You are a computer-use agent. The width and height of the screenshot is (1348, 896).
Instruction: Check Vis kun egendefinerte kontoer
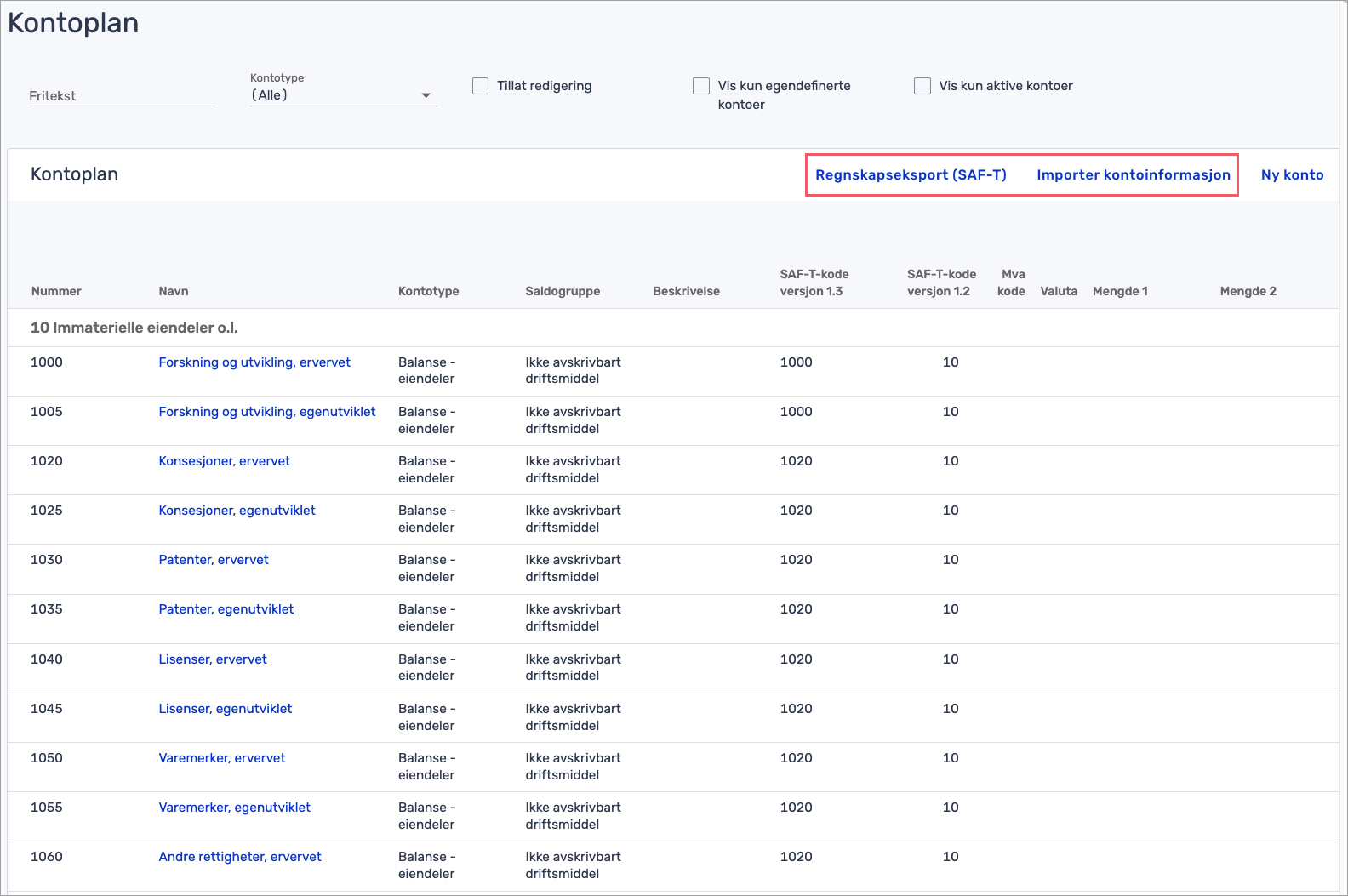[x=701, y=86]
